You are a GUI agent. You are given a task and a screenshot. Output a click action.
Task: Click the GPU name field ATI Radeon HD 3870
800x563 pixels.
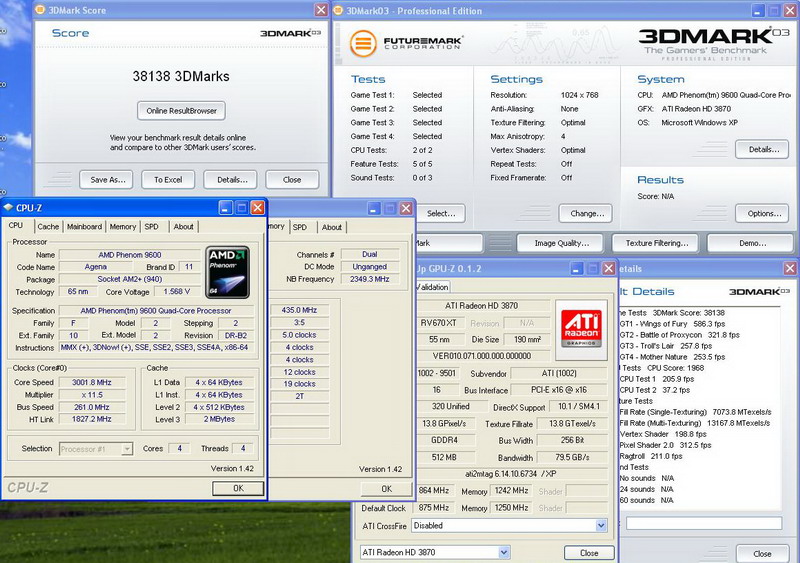click(482, 305)
